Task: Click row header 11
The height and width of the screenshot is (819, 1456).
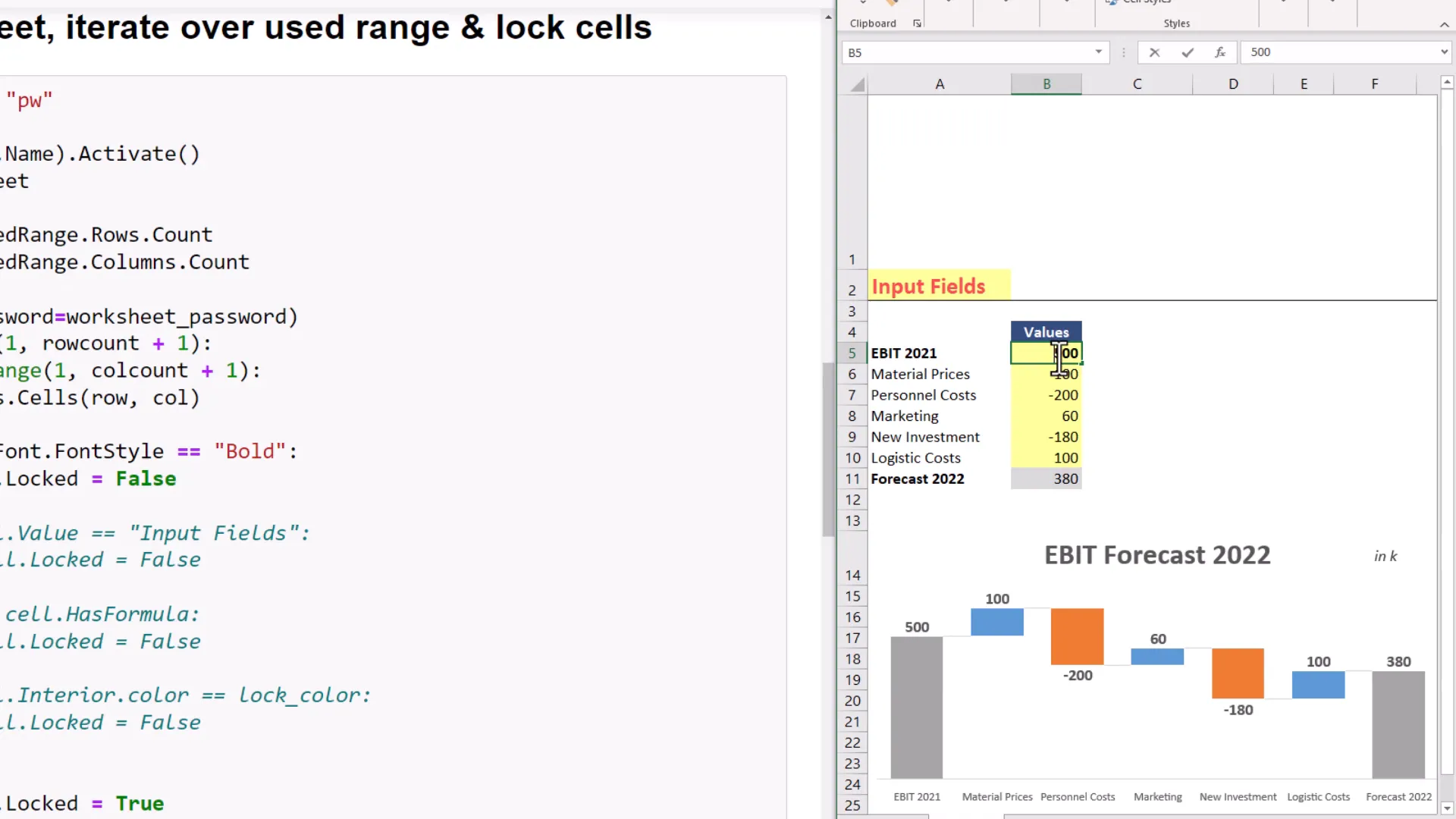Action: click(x=852, y=479)
